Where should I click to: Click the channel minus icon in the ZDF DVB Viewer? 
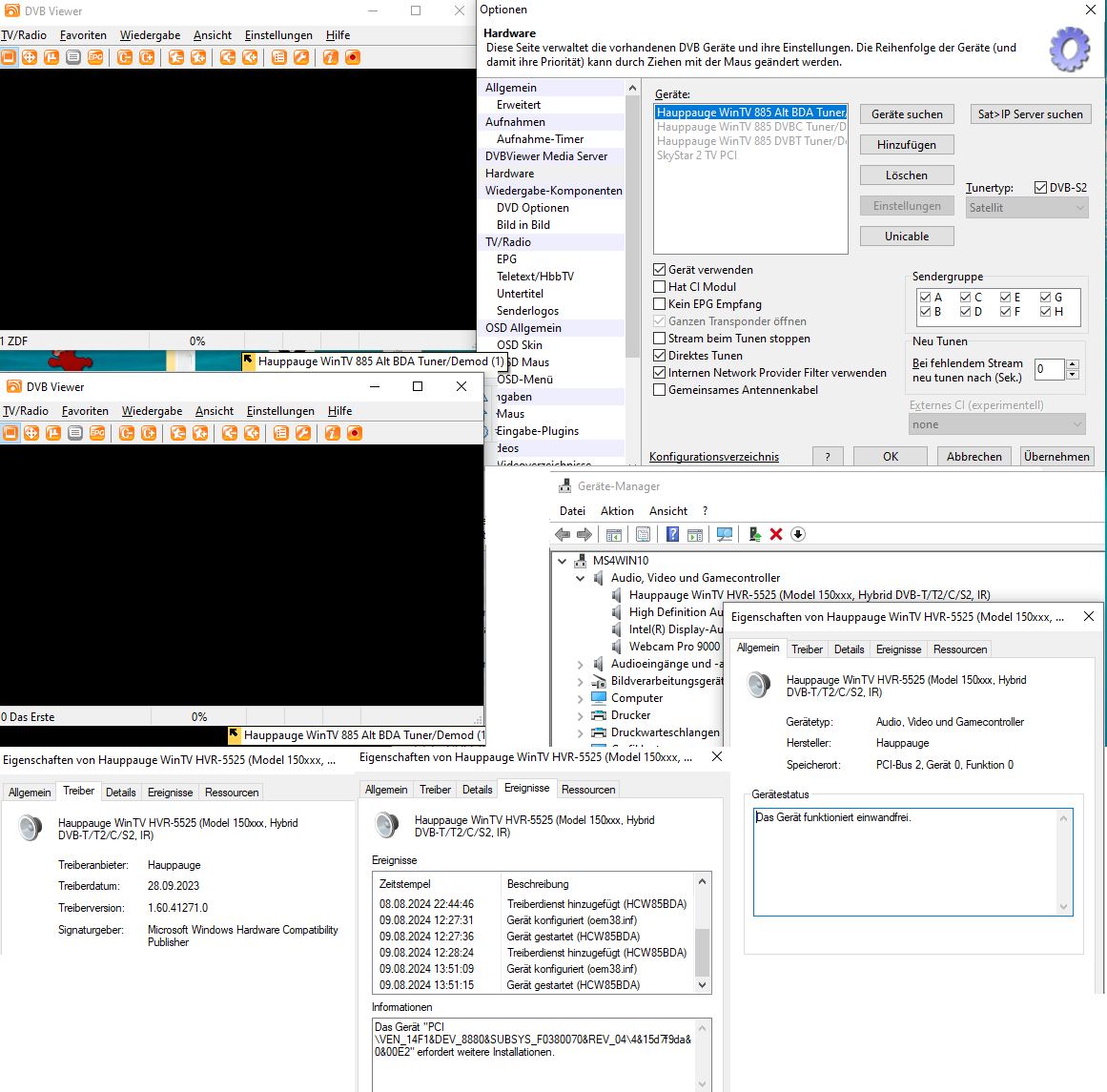click(x=125, y=57)
